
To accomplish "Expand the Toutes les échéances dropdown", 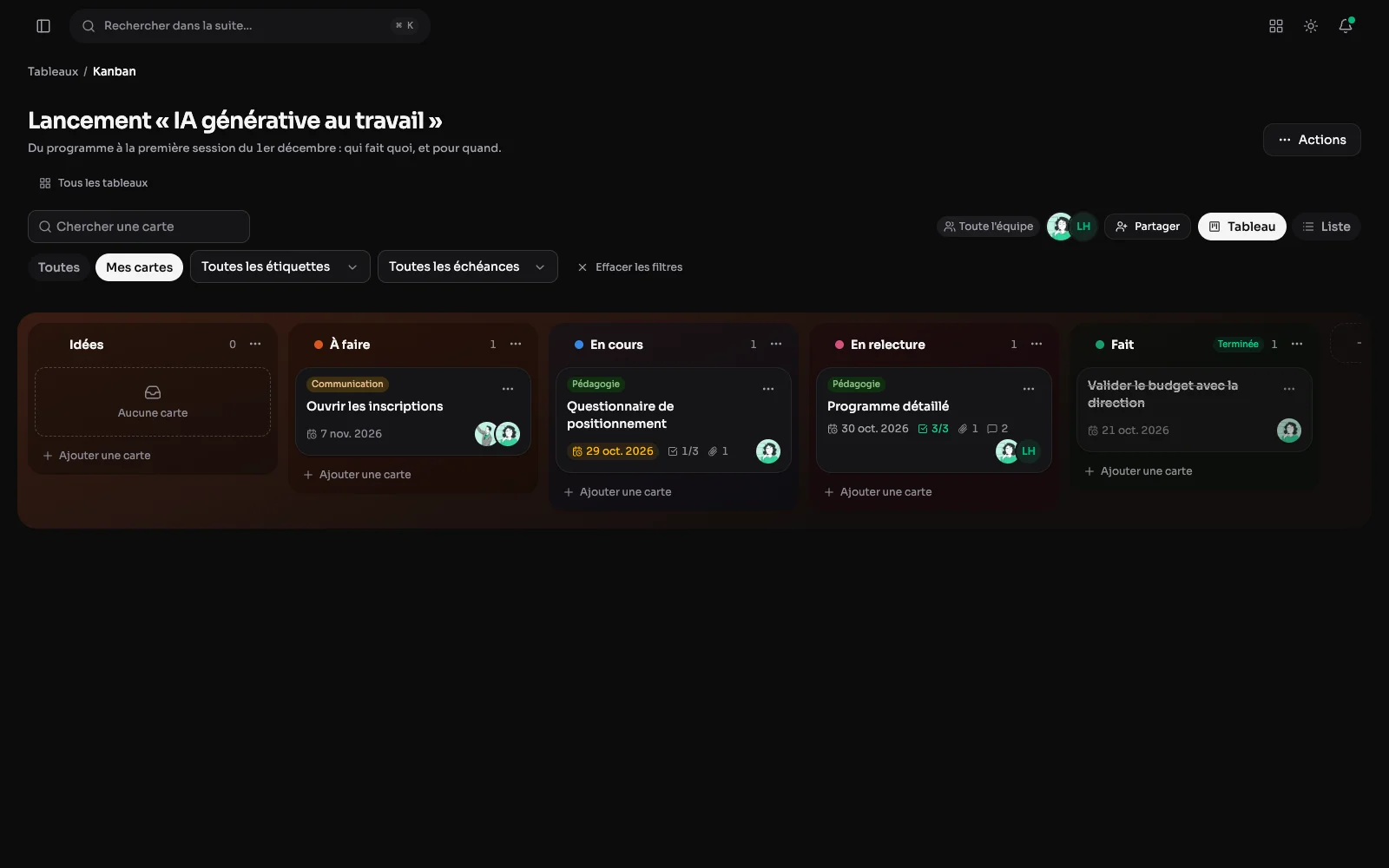I will pos(468,266).
